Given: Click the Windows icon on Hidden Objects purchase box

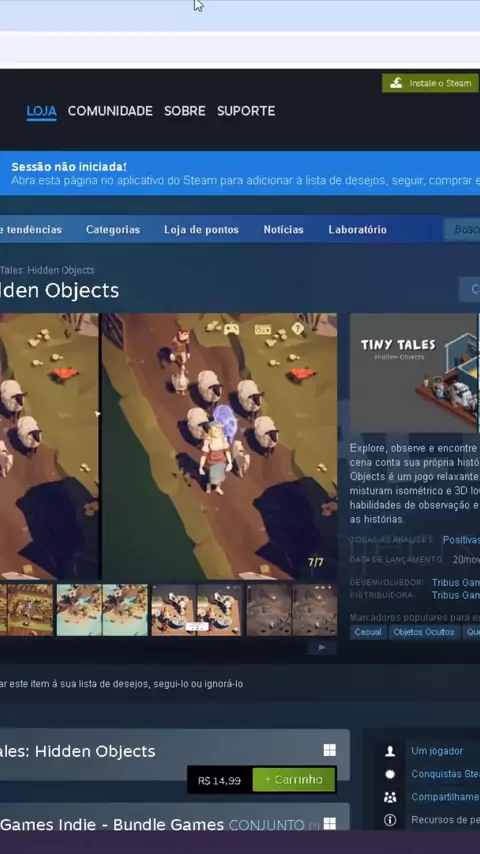Looking at the screenshot, I should click(x=330, y=751).
